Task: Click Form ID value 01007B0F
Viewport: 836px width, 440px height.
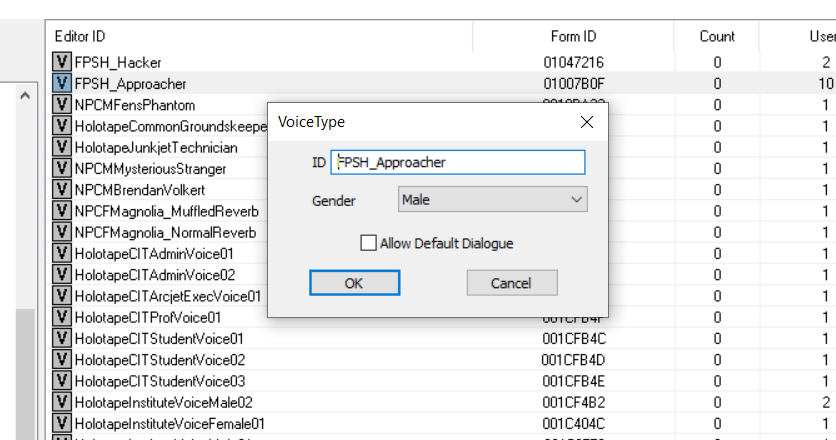Action: pos(574,84)
